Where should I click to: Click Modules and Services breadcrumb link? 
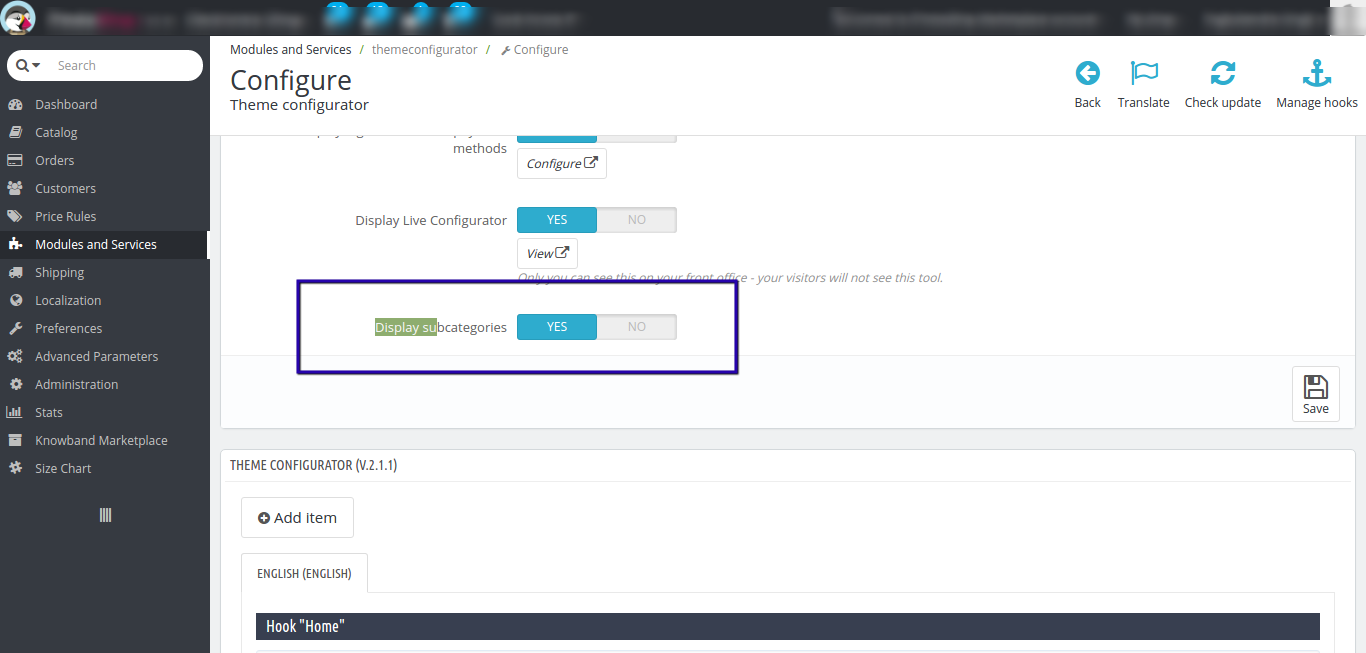click(x=290, y=49)
